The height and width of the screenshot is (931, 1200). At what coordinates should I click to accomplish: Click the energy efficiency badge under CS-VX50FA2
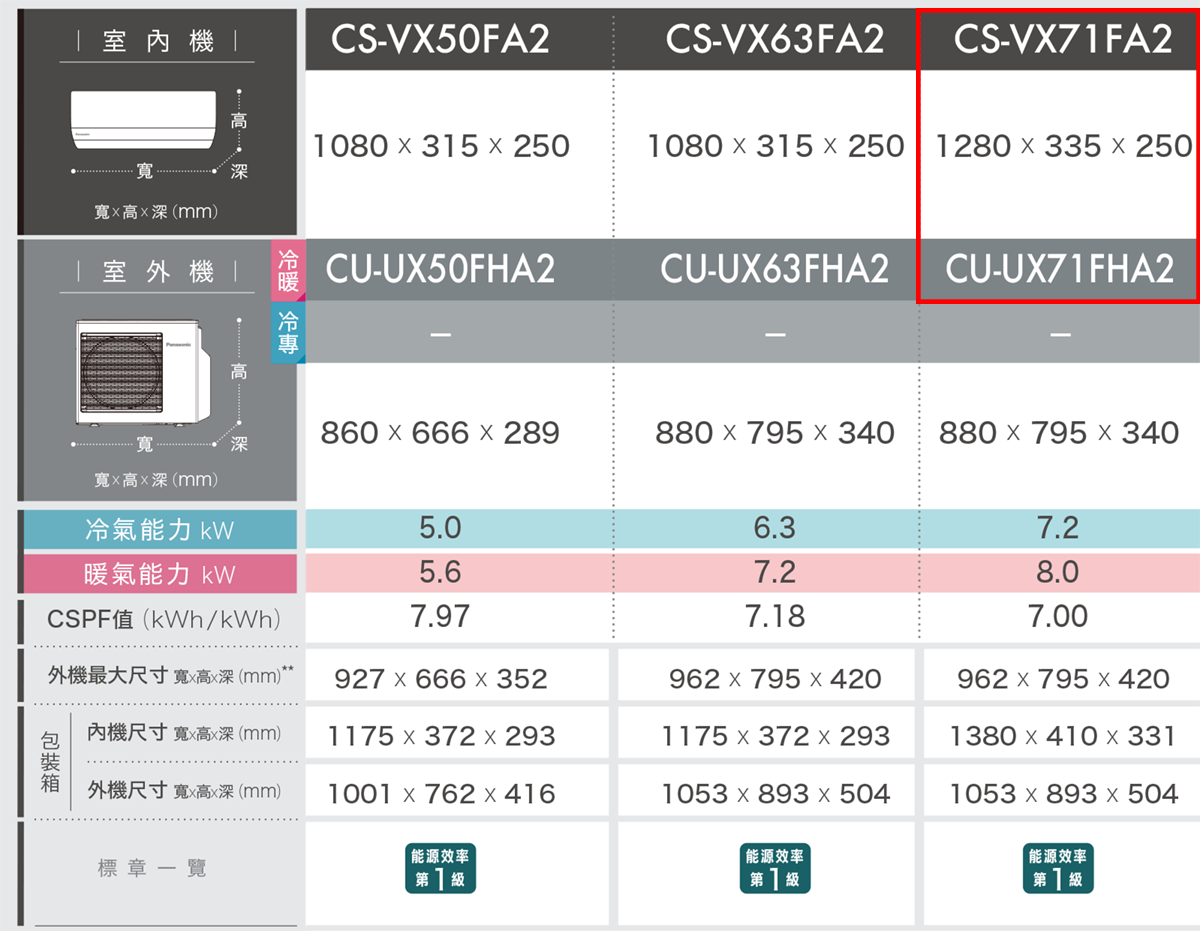440,868
